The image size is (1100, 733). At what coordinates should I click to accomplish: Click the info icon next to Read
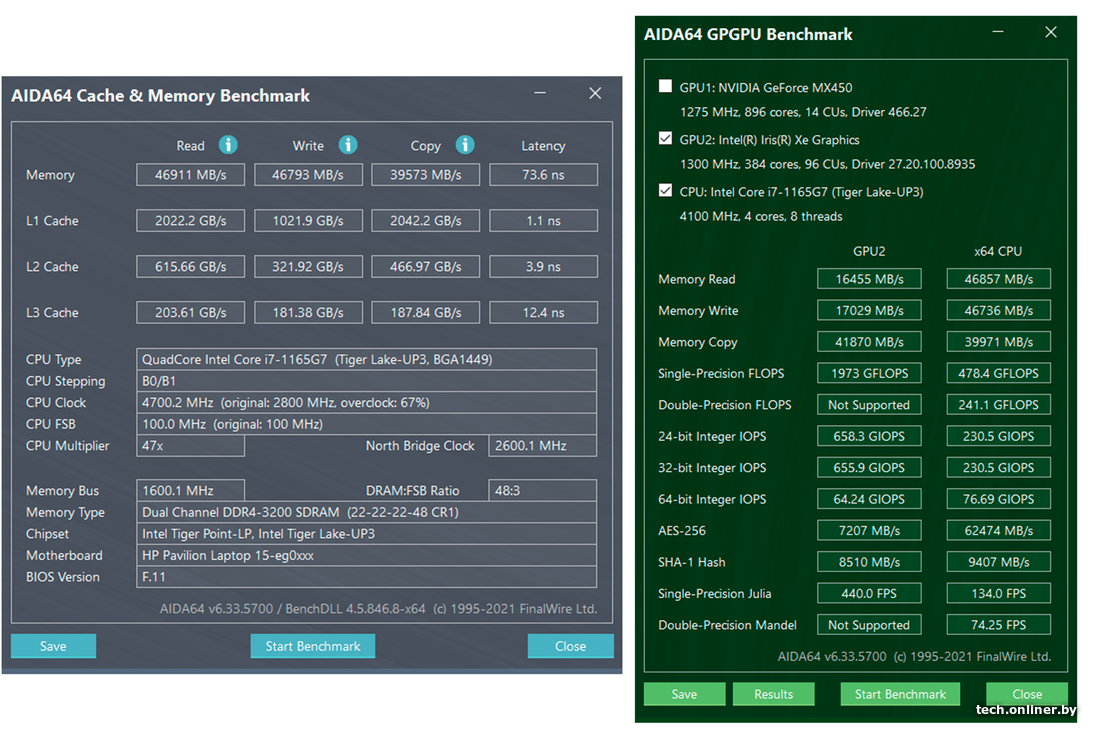228,145
